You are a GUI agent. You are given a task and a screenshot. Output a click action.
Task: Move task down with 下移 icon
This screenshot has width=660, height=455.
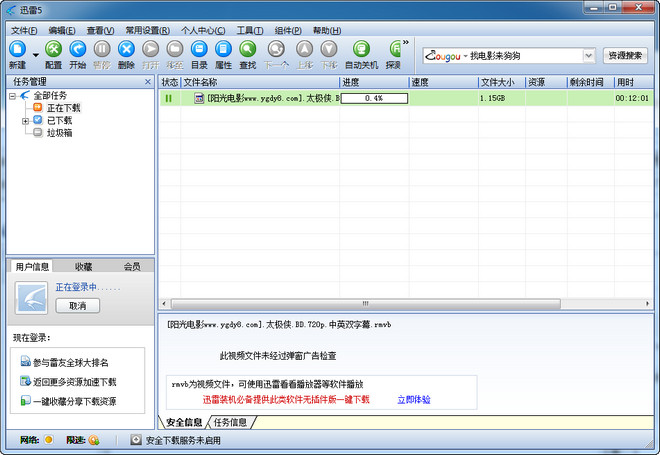[x=329, y=50]
